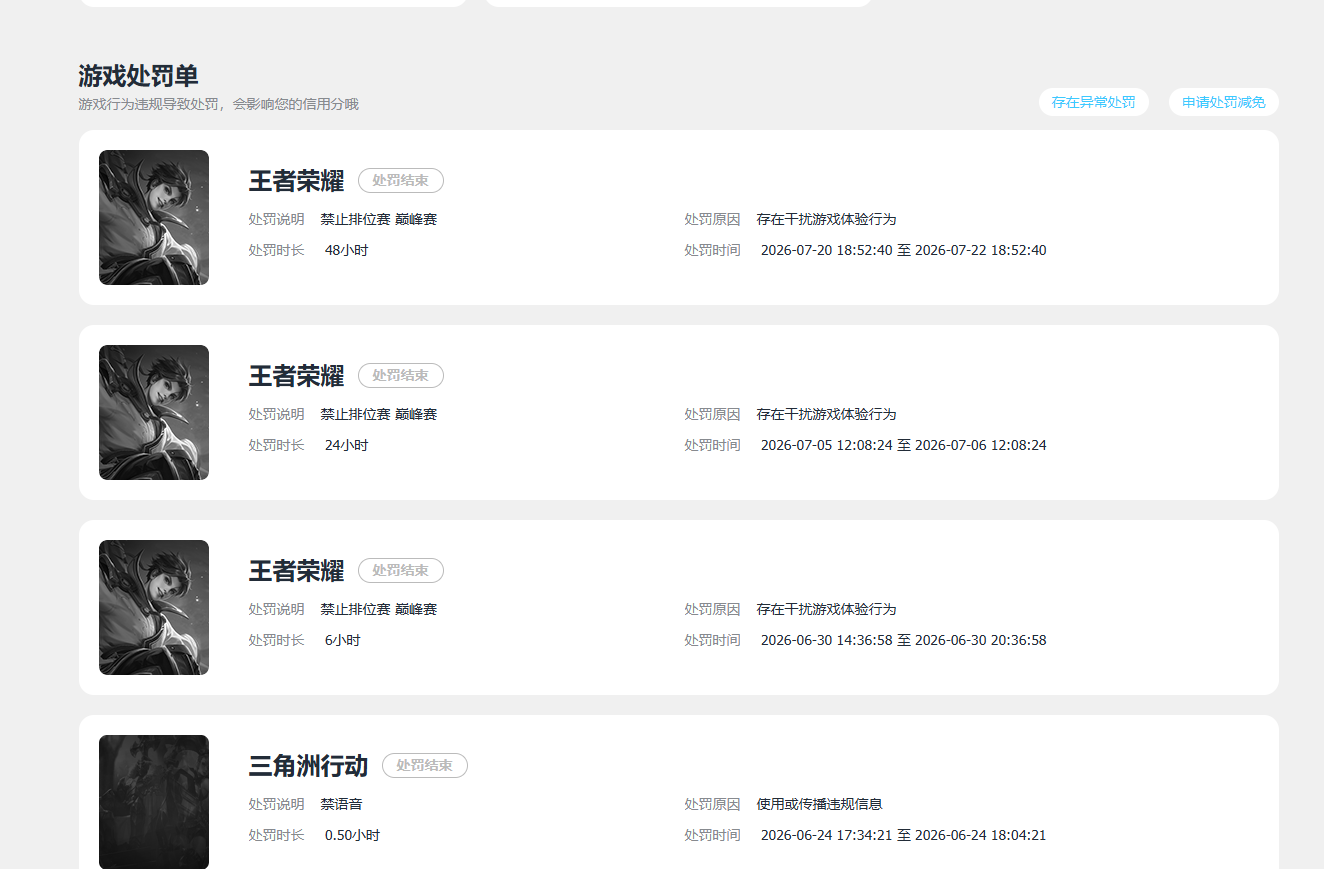
Task: Click 处罚结束 badge in the 48小时 card
Action: click(401, 181)
